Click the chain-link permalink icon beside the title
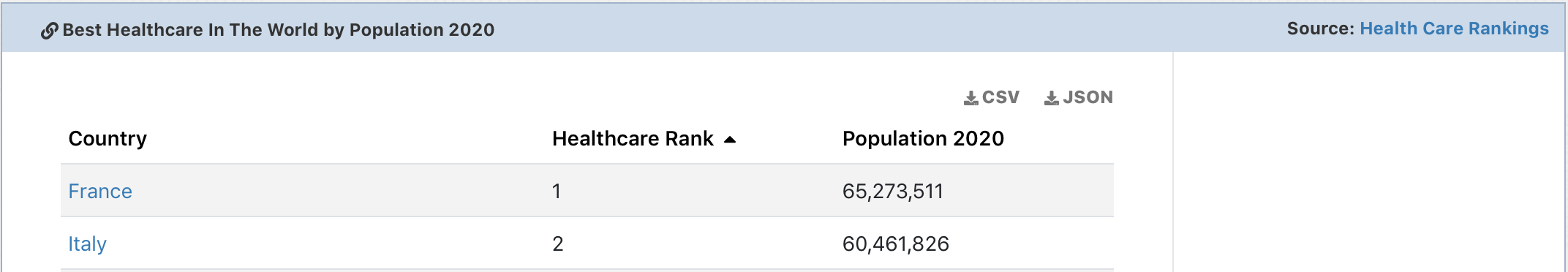 click(49, 31)
